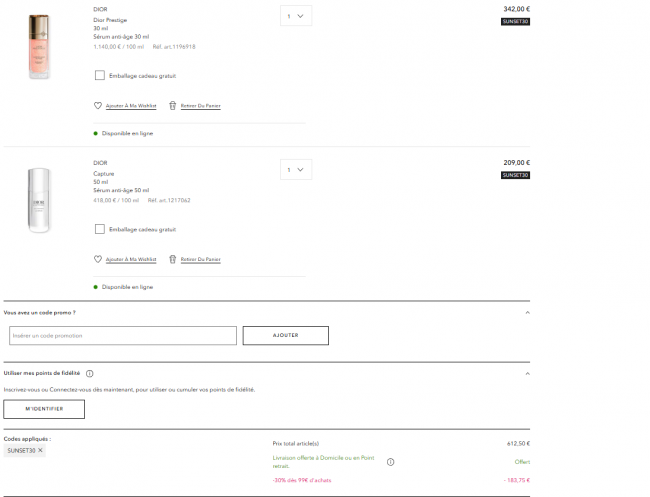Click Ajouter À Ma Wishlist for Capture
Screen dimensions: 650x497
pos(131,259)
